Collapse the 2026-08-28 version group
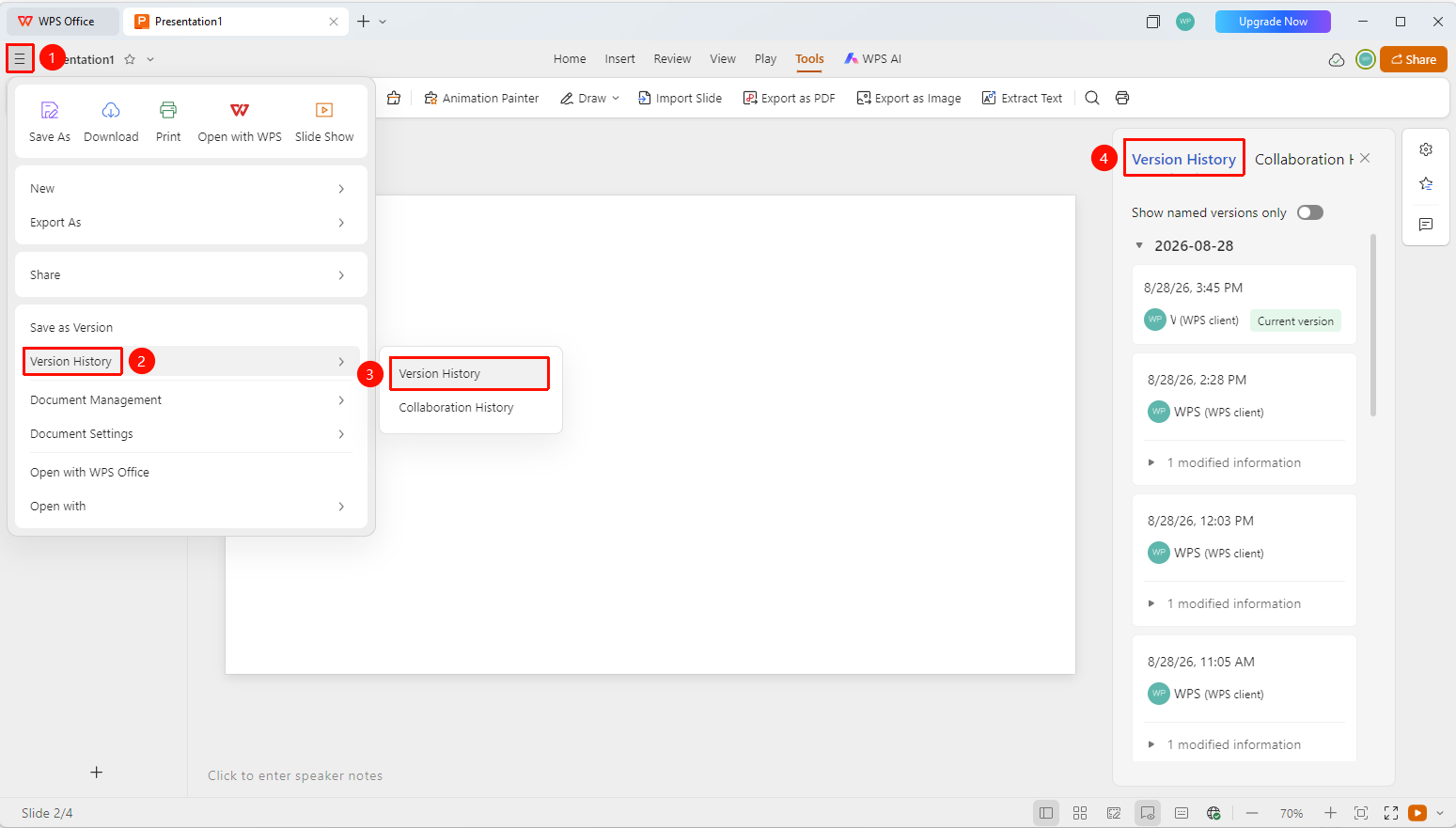Viewport: 1456px width, 828px height. (1139, 246)
